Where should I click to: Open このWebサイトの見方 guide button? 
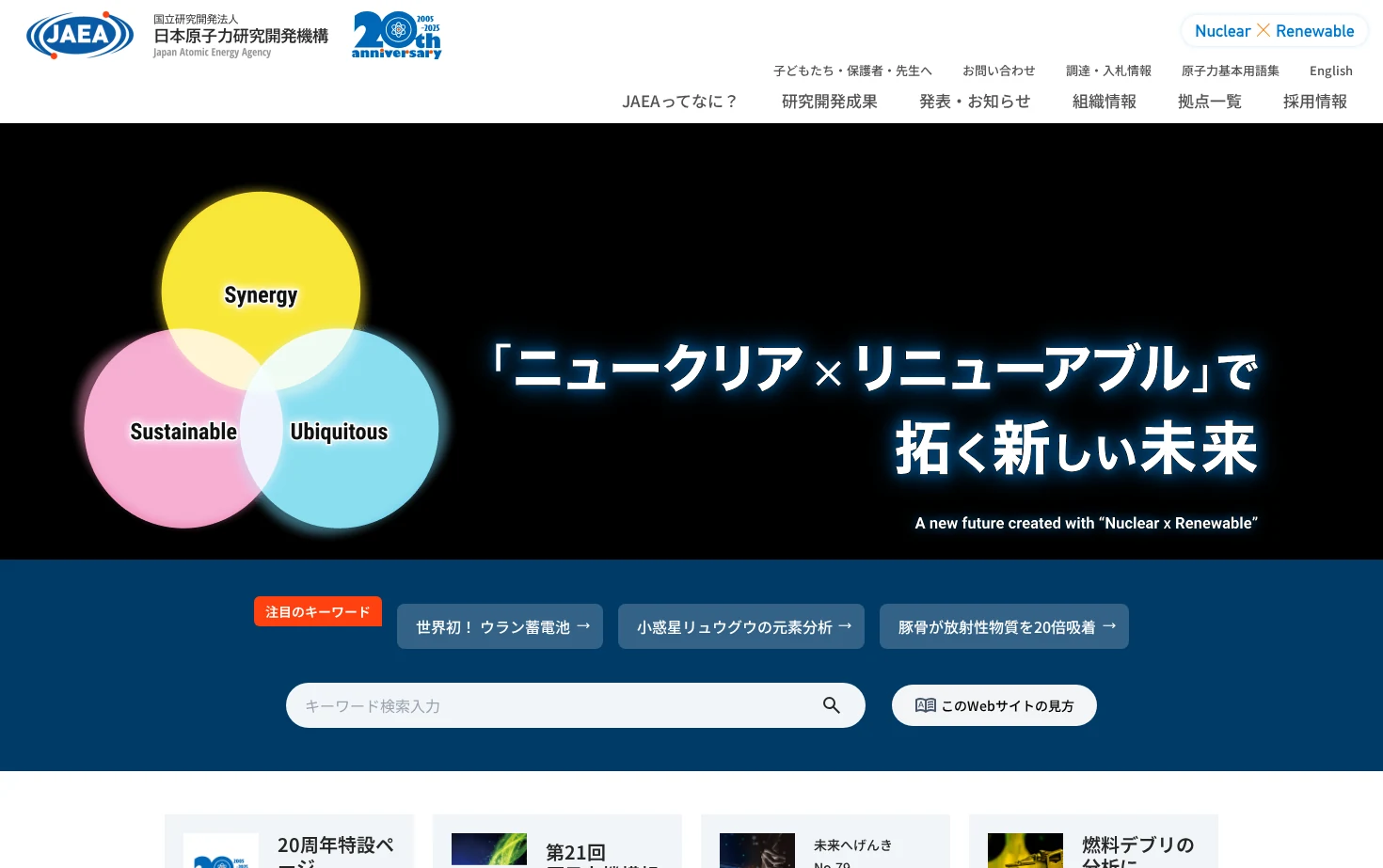tap(994, 705)
